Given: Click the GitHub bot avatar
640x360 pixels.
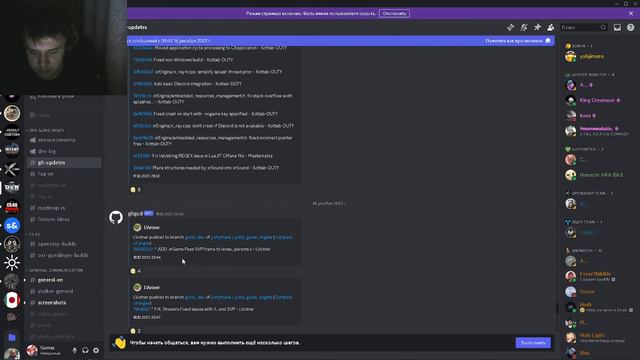Looking at the screenshot, I should coord(116,217).
